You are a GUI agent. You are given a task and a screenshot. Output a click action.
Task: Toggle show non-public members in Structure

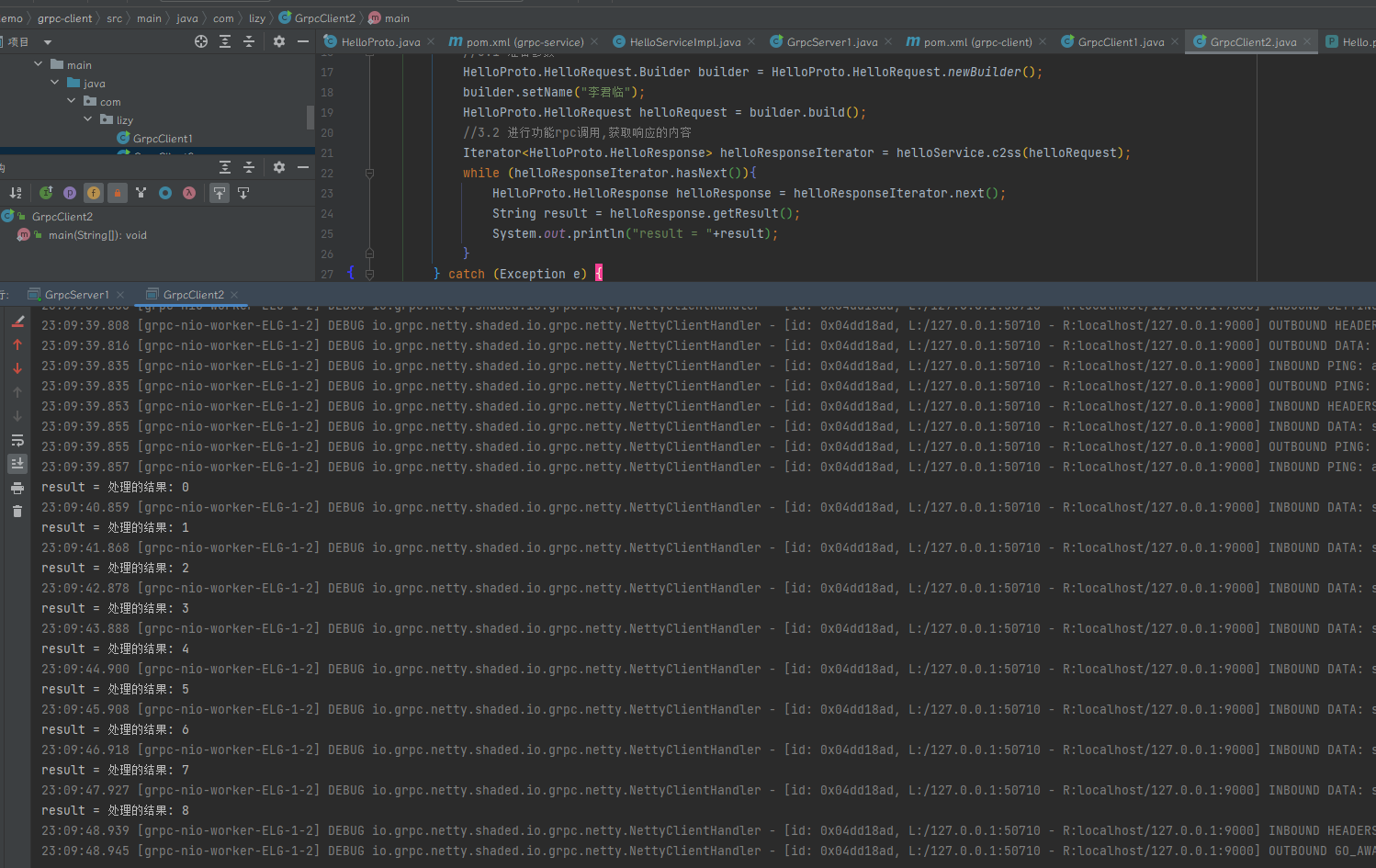(118, 193)
